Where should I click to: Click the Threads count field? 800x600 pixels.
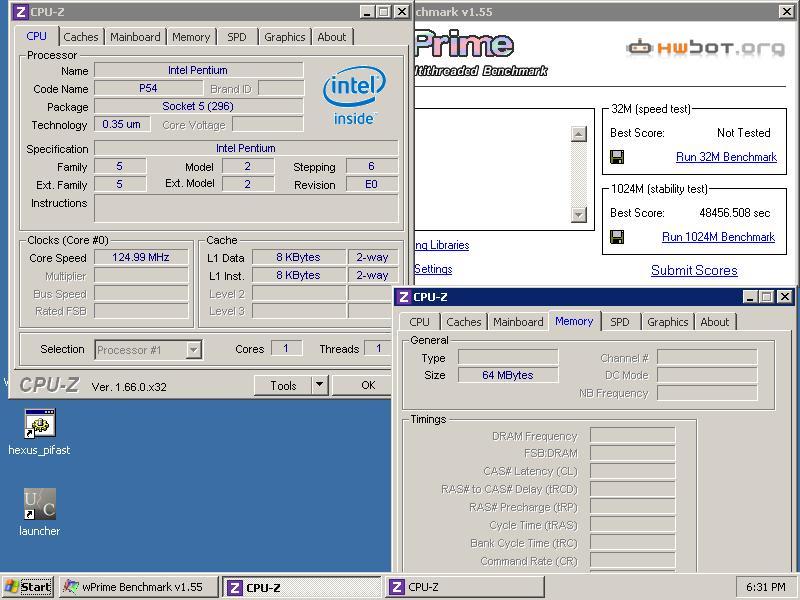[x=379, y=348]
